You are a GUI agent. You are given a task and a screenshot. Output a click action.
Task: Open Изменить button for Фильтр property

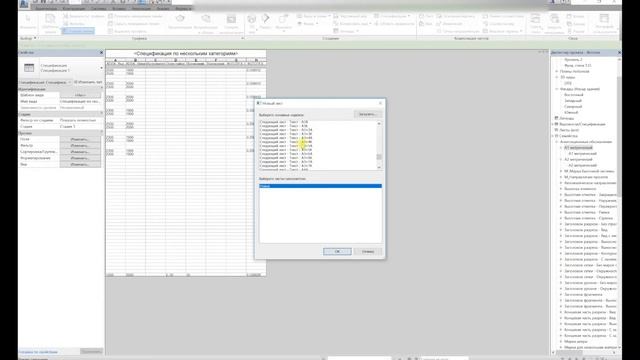click(80, 145)
